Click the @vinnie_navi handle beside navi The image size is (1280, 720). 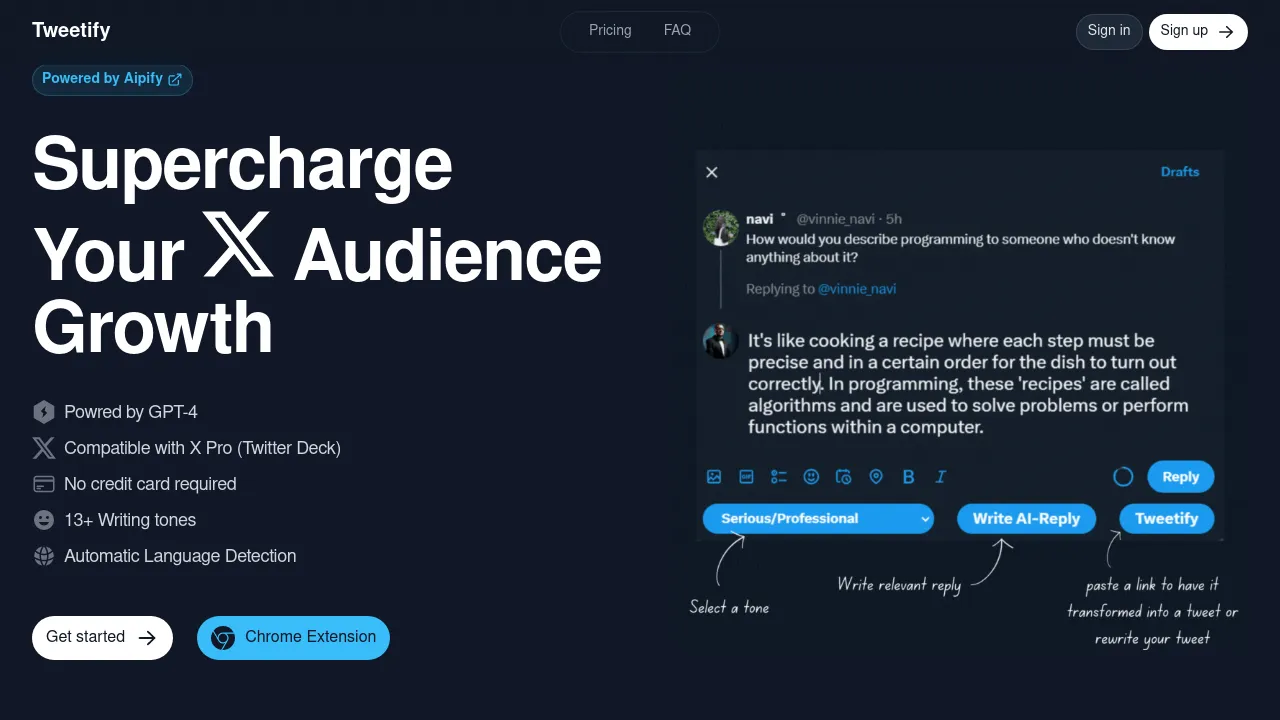pos(835,219)
